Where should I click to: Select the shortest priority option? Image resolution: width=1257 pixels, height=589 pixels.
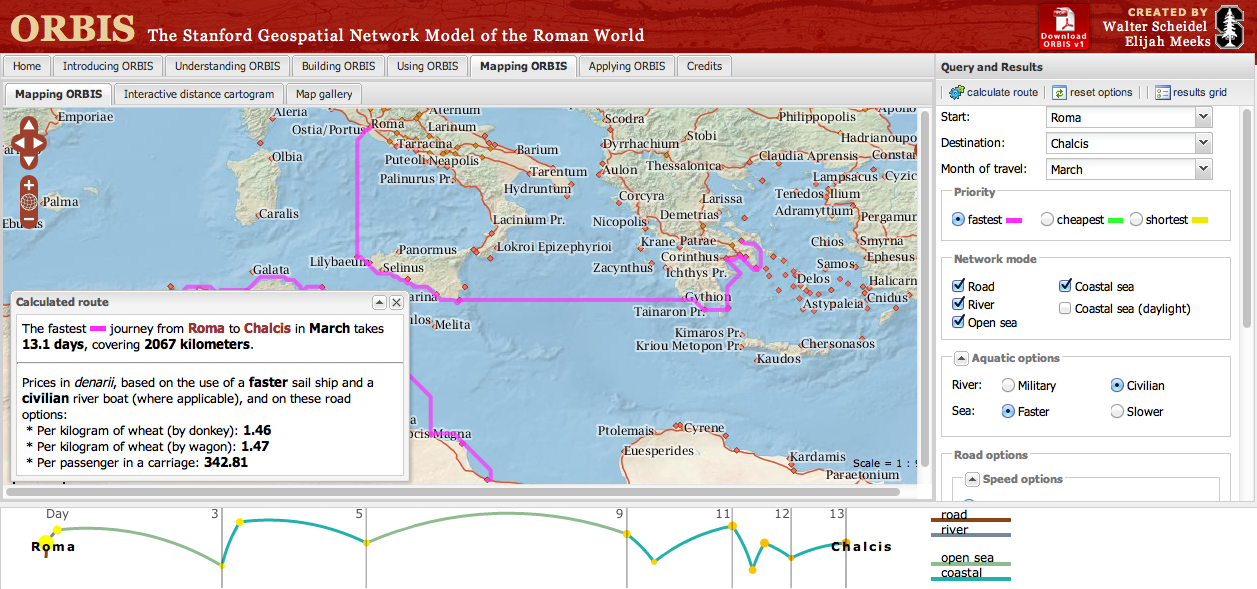[x=1136, y=219]
